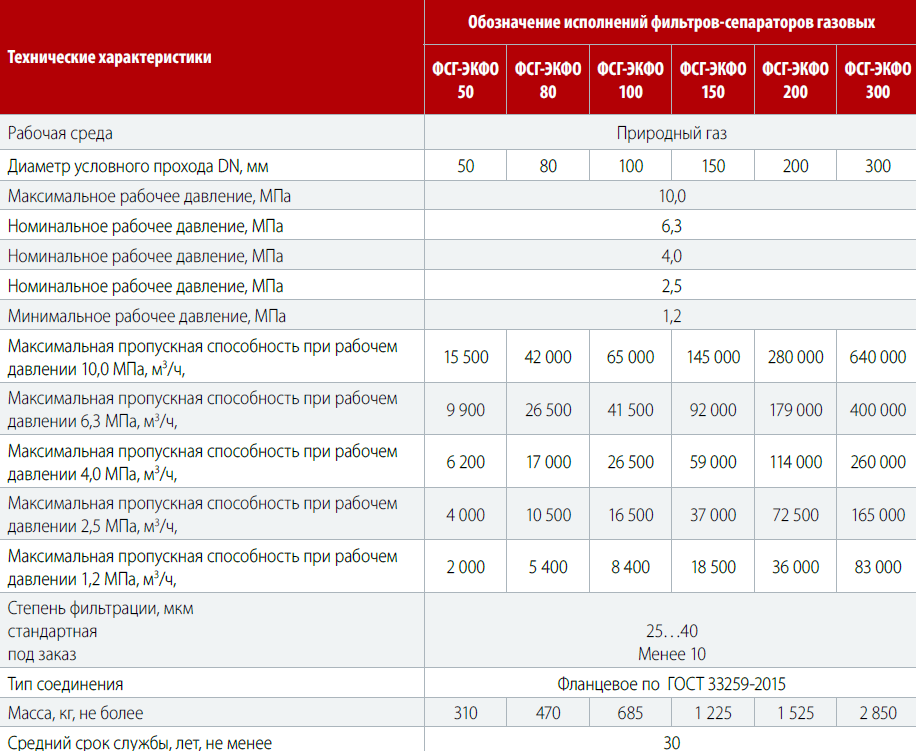Click the cell value '17 000'
916x751 pixels.
[x=548, y=462]
